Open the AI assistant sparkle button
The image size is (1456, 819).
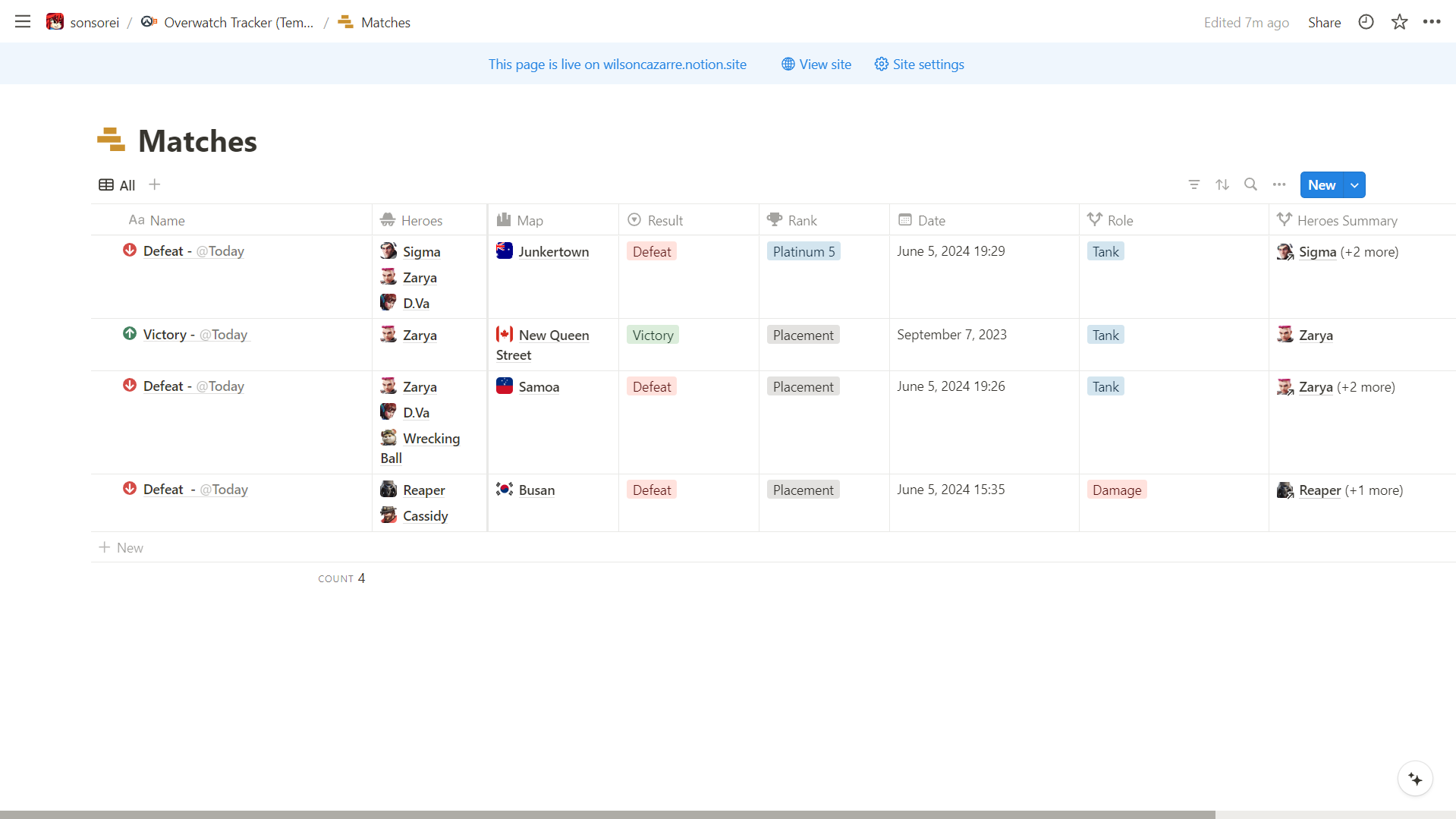click(x=1415, y=779)
